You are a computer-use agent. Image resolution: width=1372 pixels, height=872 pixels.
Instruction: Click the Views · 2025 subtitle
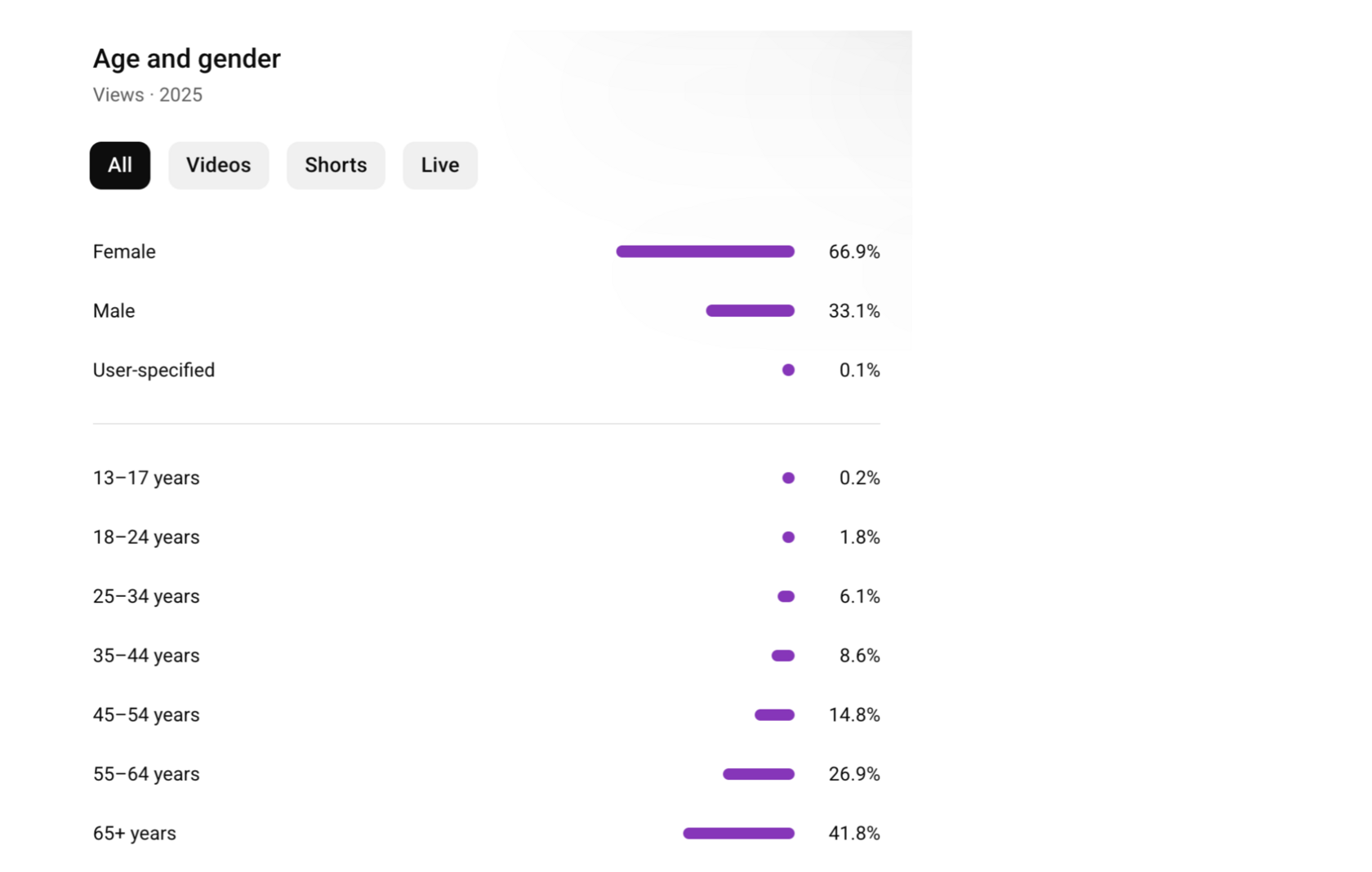point(148,95)
